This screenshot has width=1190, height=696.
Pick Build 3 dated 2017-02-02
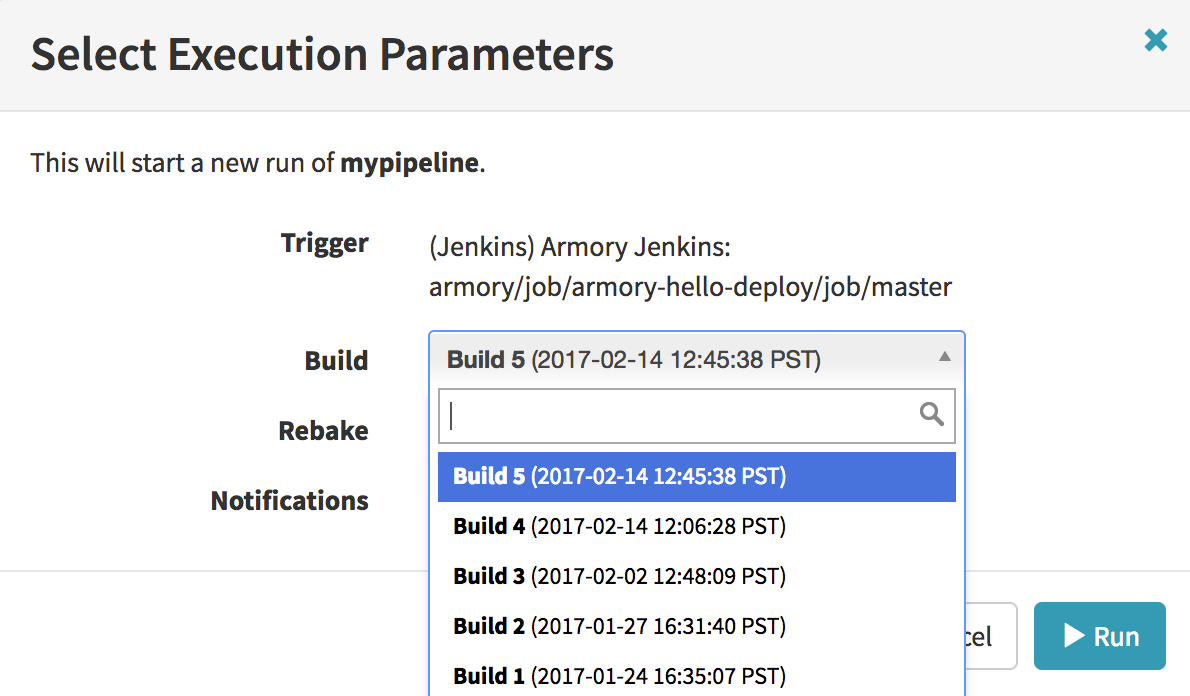[619, 576]
